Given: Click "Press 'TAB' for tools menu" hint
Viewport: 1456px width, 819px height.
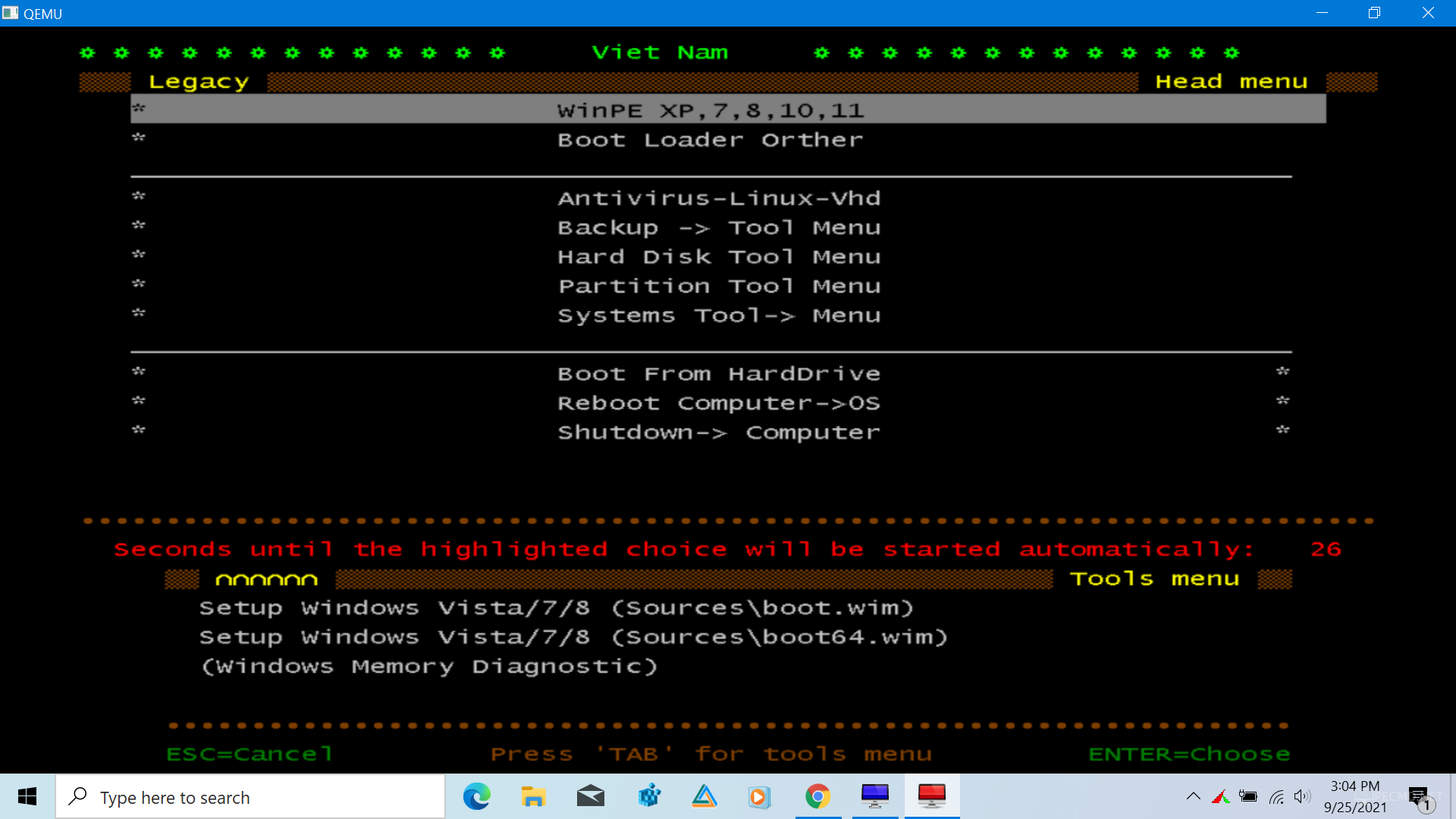Looking at the screenshot, I should 711,755.
